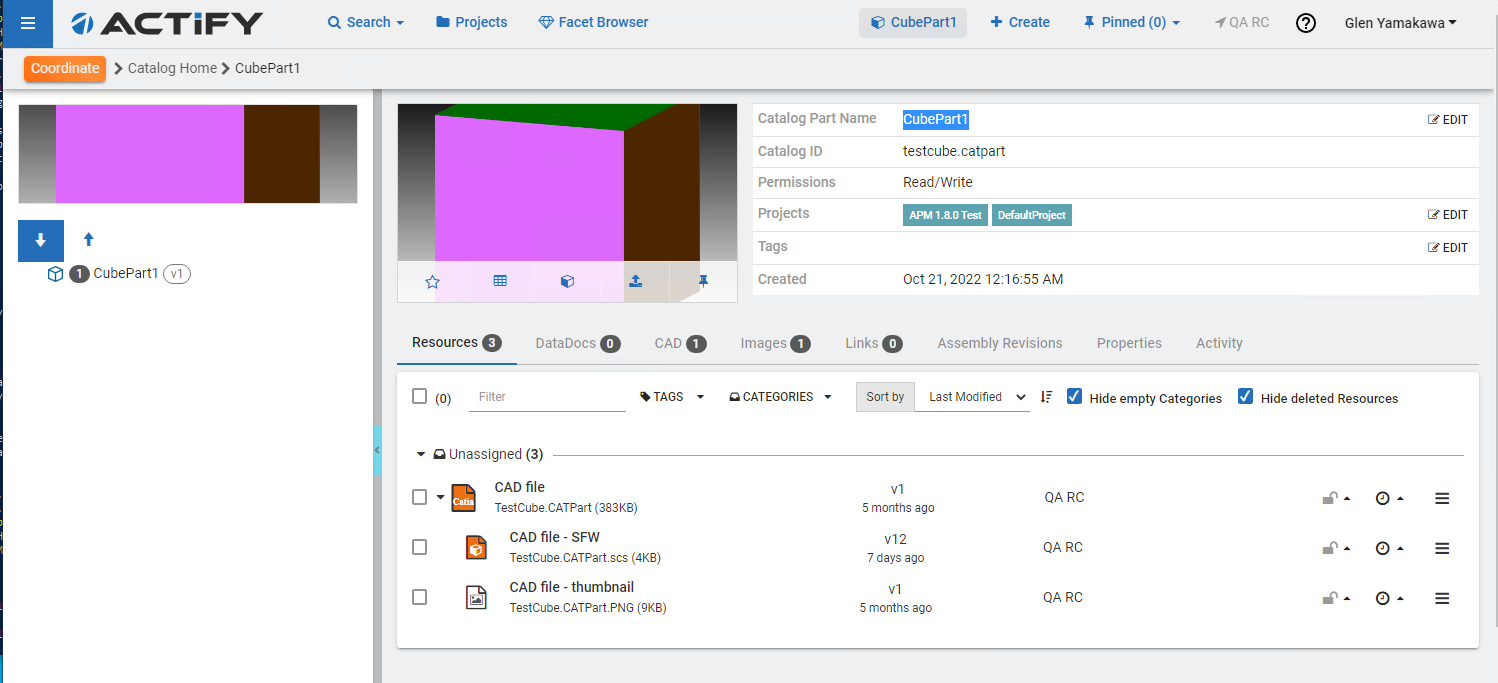1498x683 pixels.
Task: Click the pin icon under part thumbnail
Action: (703, 282)
